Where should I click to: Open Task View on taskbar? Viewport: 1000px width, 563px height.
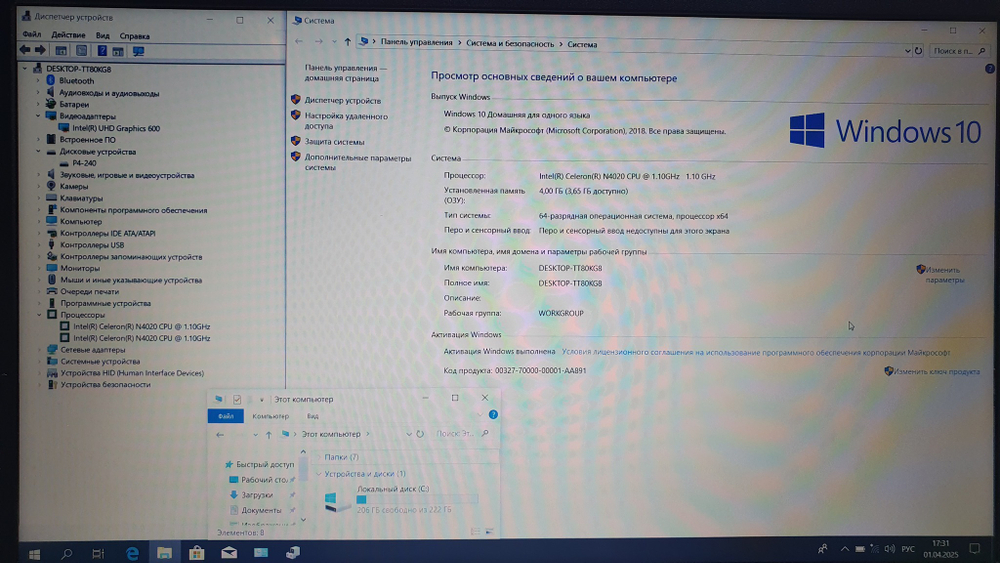coord(98,553)
